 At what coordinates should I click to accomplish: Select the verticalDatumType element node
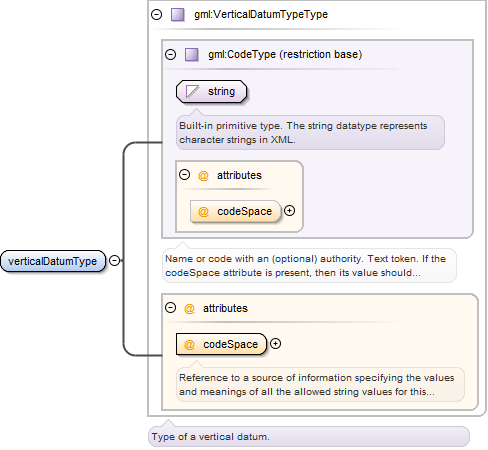53,261
